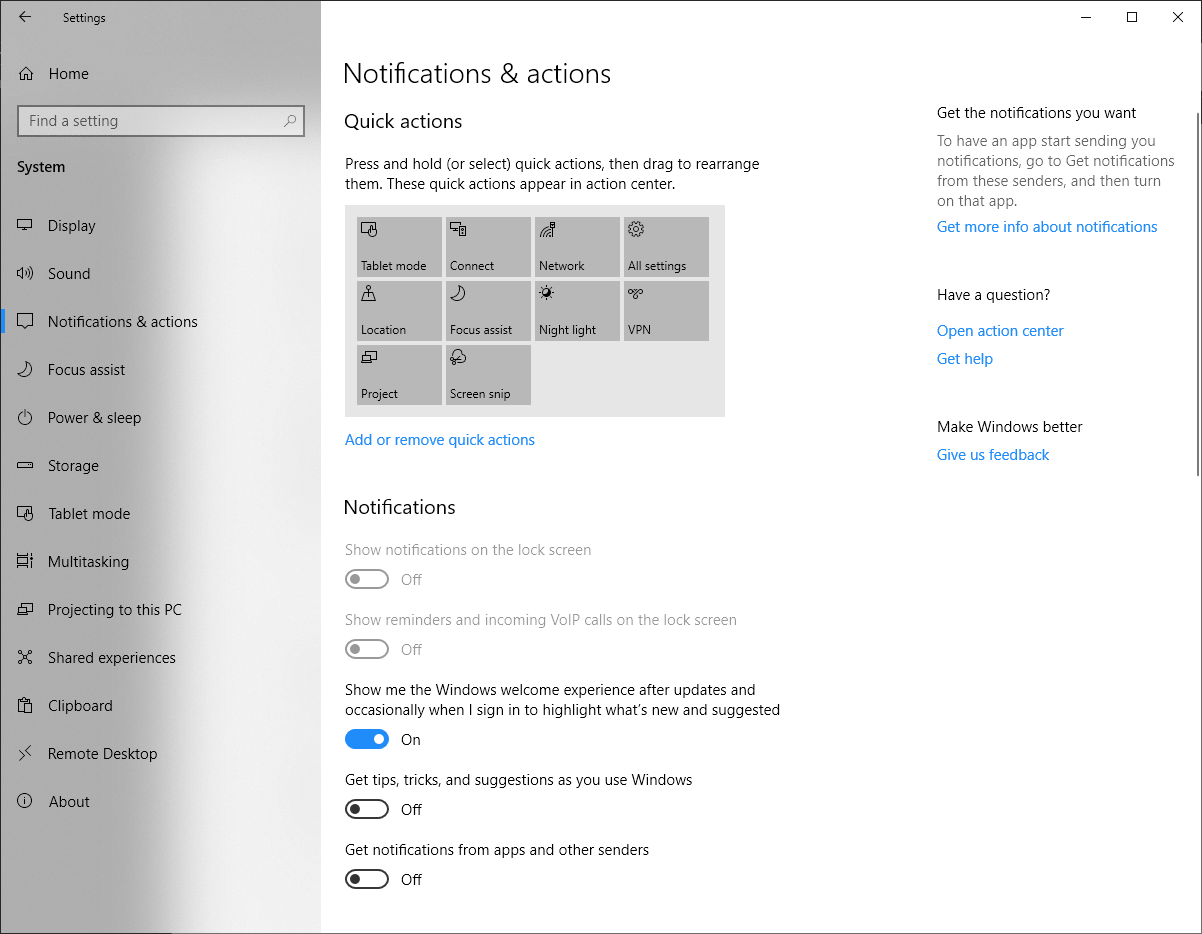Select the Focus assist quick action tile
The width and height of the screenshot is (1202, 934).
(488, 311)
